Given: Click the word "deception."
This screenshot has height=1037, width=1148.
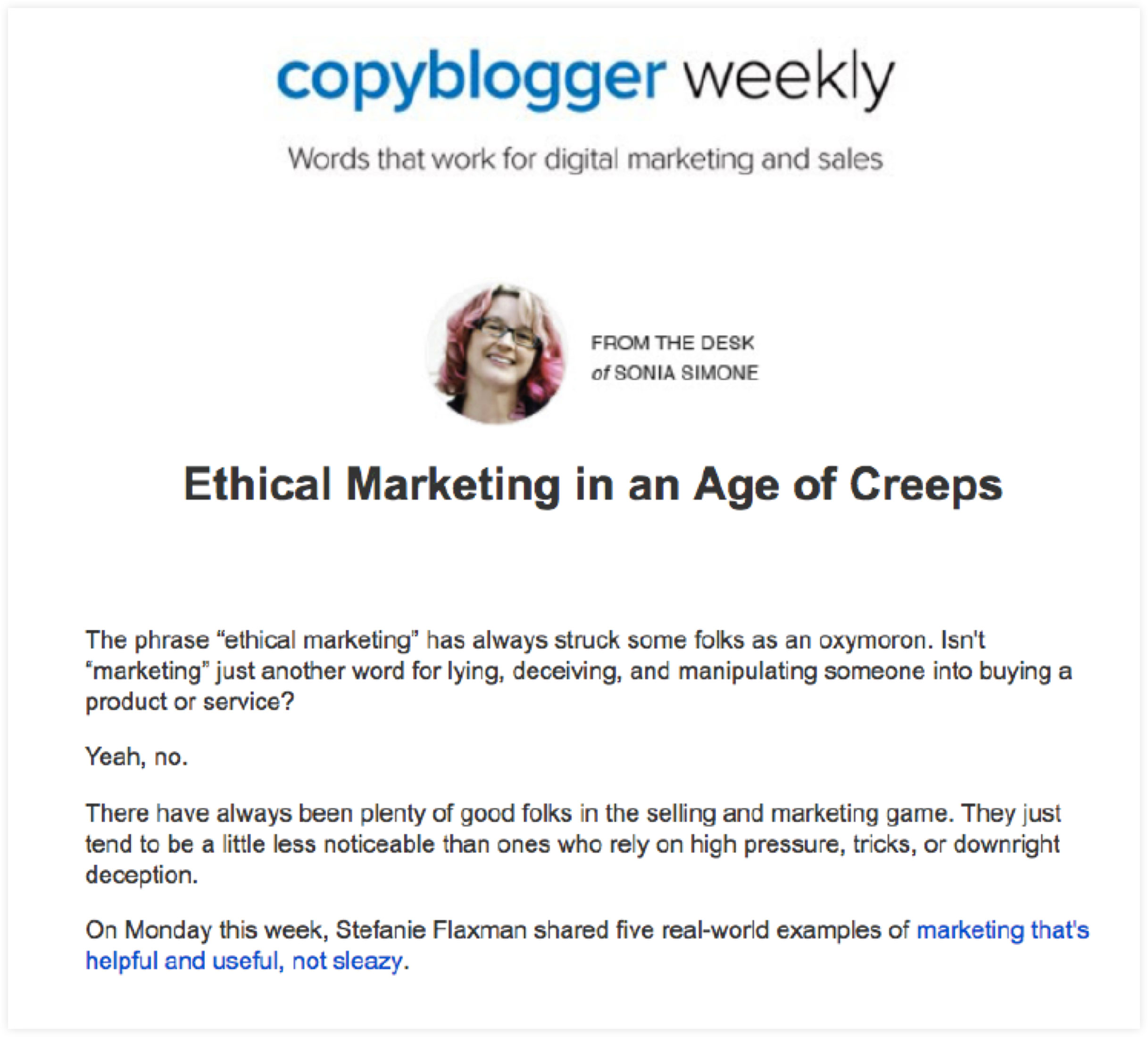Looking at the screenshot, I should (x=142, y=875).
